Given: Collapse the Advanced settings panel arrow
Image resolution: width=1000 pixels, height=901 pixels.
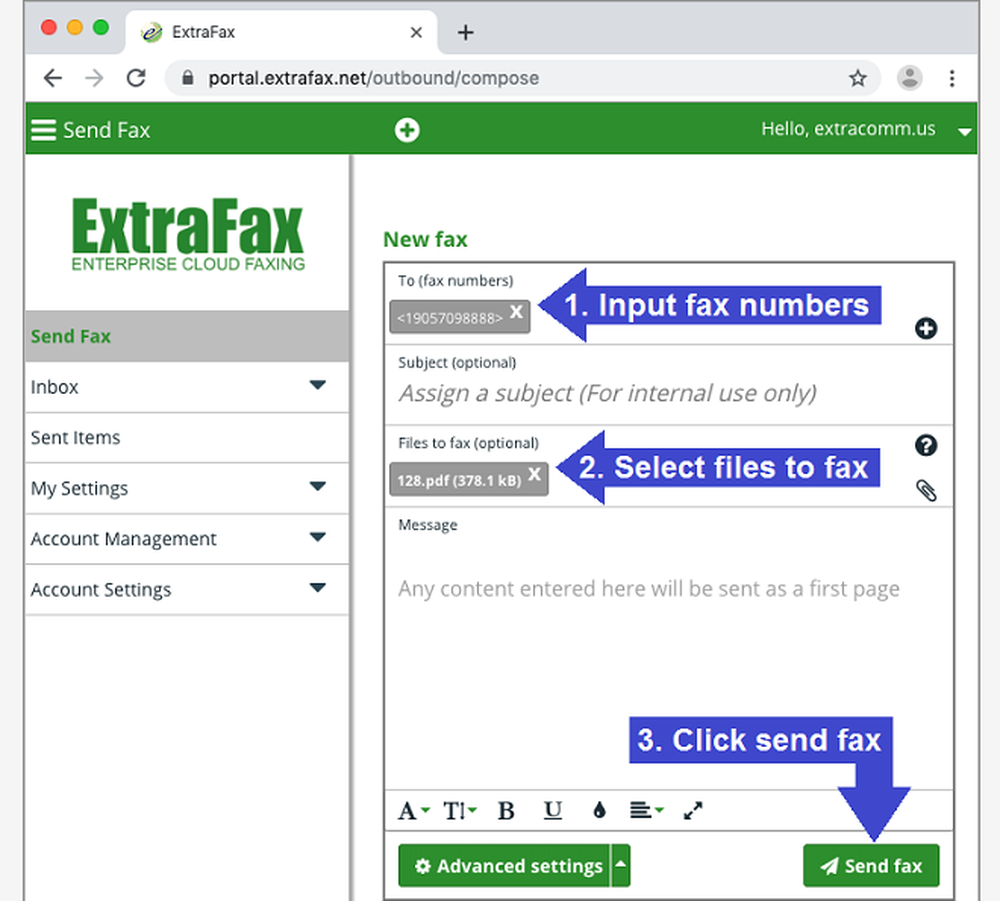Looking at the screenshot, I should point(620,866).
